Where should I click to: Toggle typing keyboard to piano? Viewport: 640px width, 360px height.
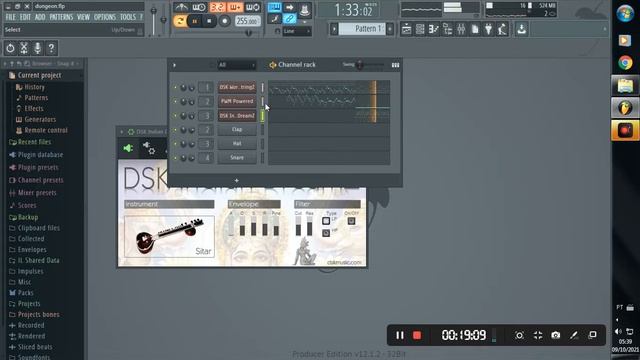pyautogui.click(x=275, y=7)
